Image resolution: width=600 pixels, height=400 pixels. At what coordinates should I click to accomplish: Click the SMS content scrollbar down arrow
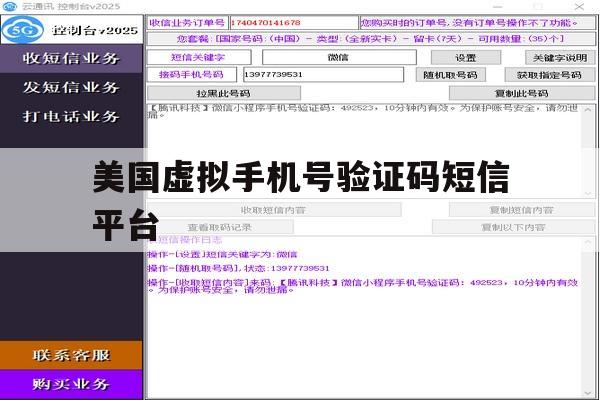pyautogui.click(x=588, y=193)
